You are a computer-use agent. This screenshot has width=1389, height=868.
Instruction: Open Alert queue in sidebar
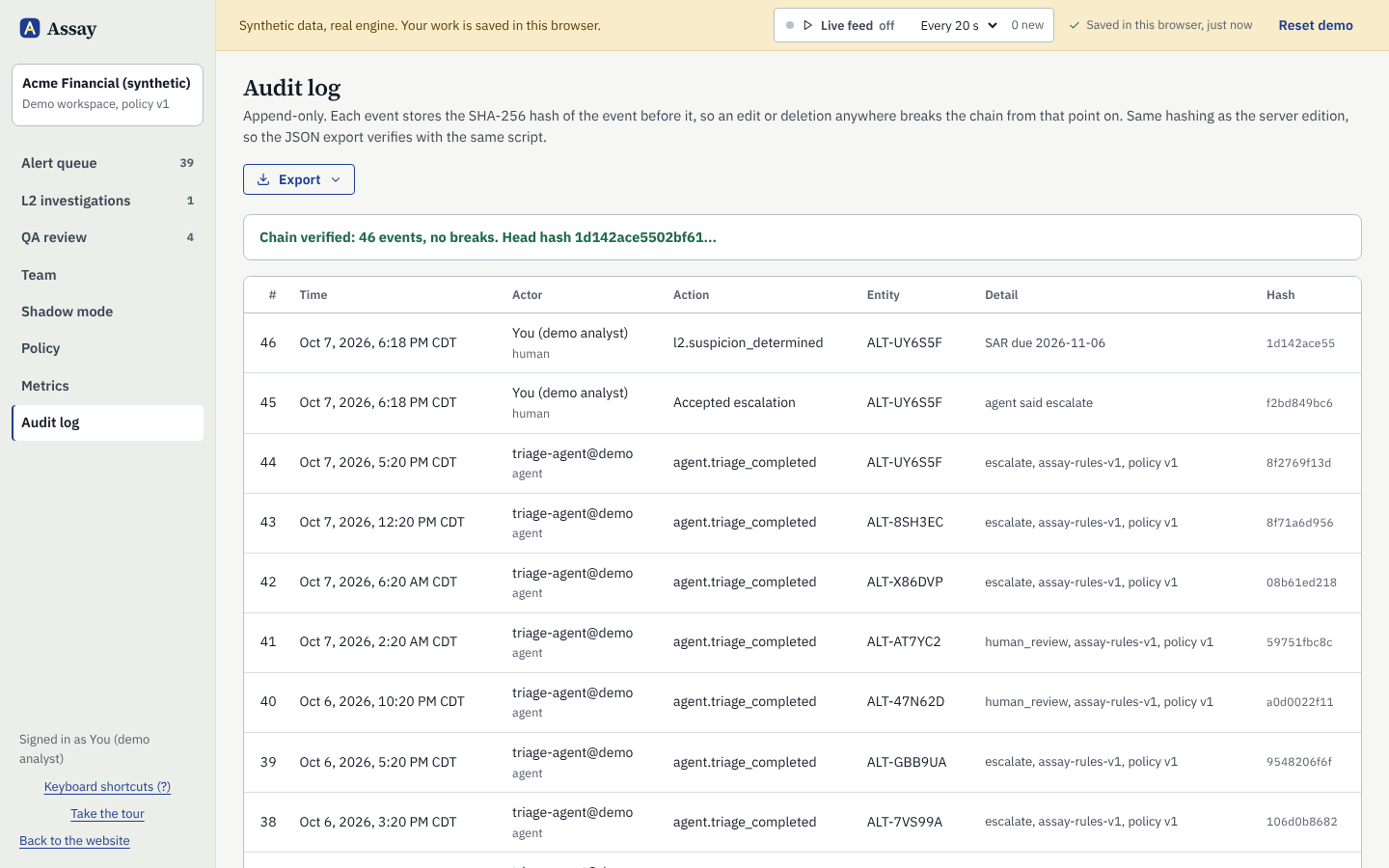coord(107,163)
